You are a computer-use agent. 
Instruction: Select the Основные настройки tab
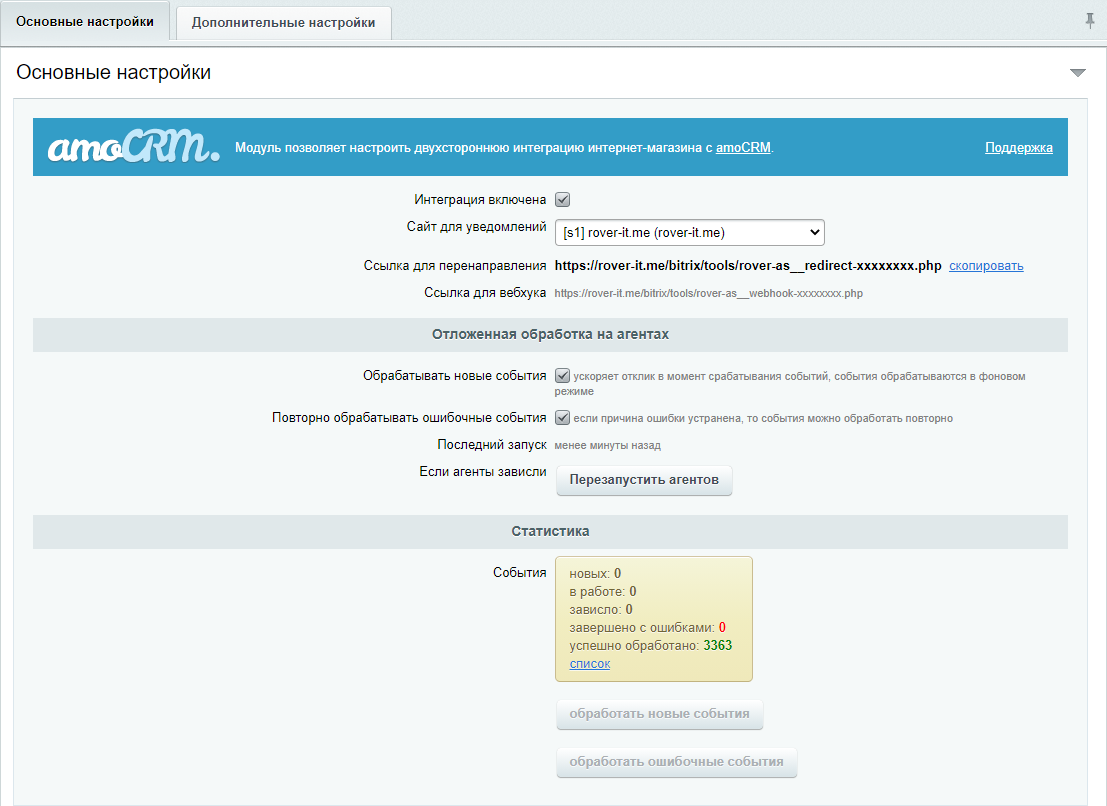pyautogui.click(x=85, y=22)
